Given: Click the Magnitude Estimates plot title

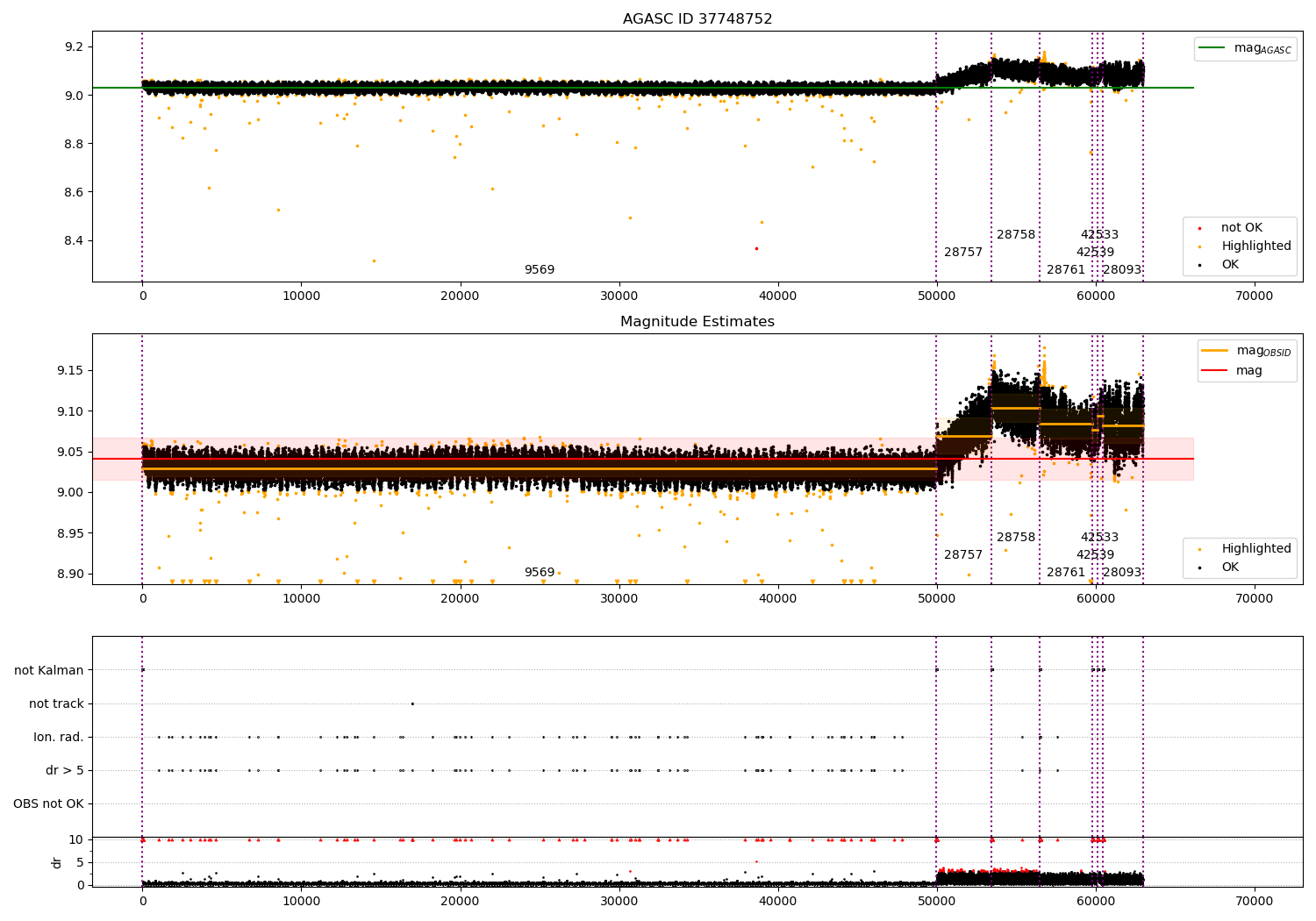Looking at the screenshot, I should tap(697, 322).
